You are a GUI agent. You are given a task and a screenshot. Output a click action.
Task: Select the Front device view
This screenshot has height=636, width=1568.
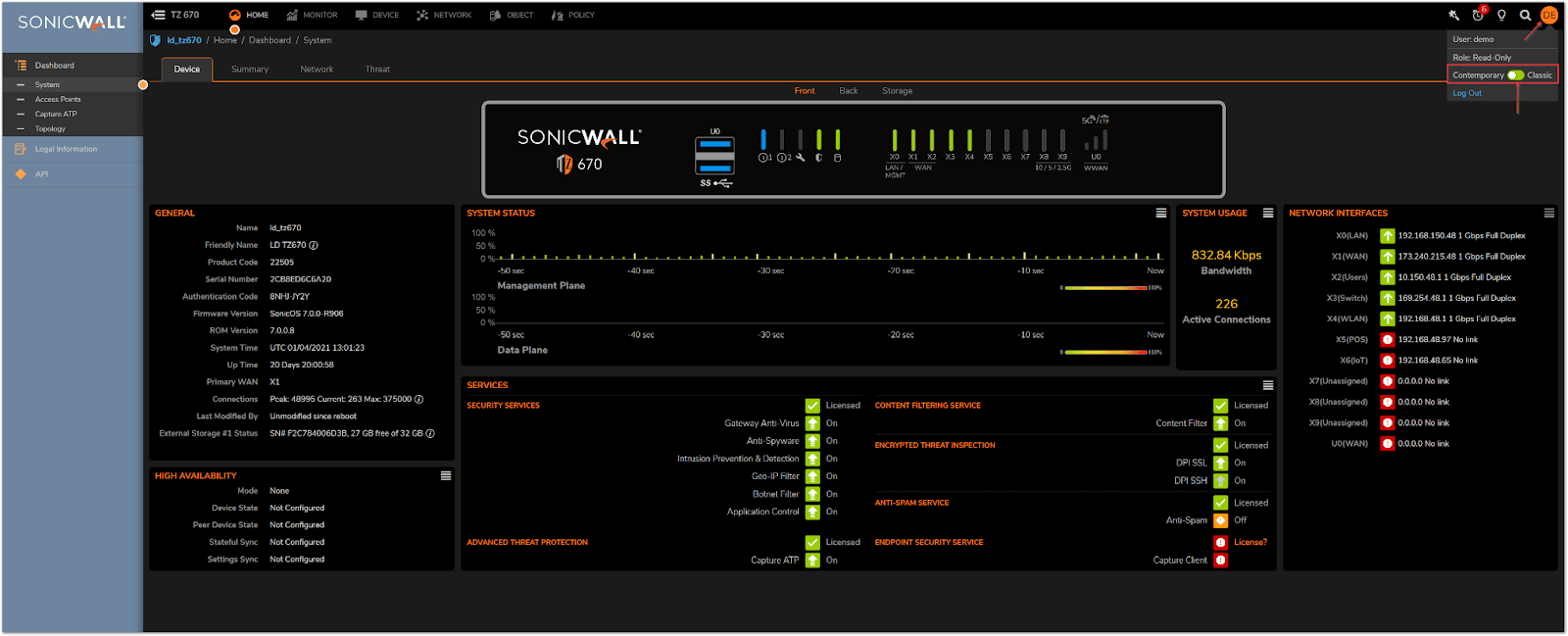[805, 91]
